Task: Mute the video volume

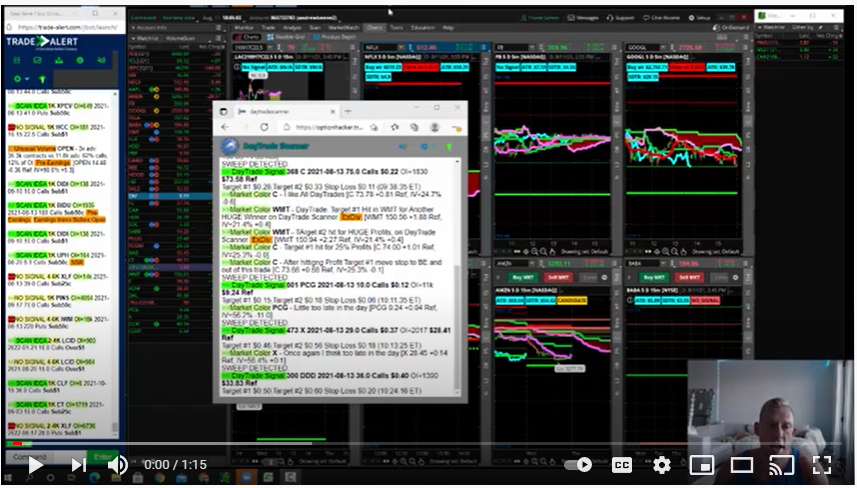Action: pos(118,465)
